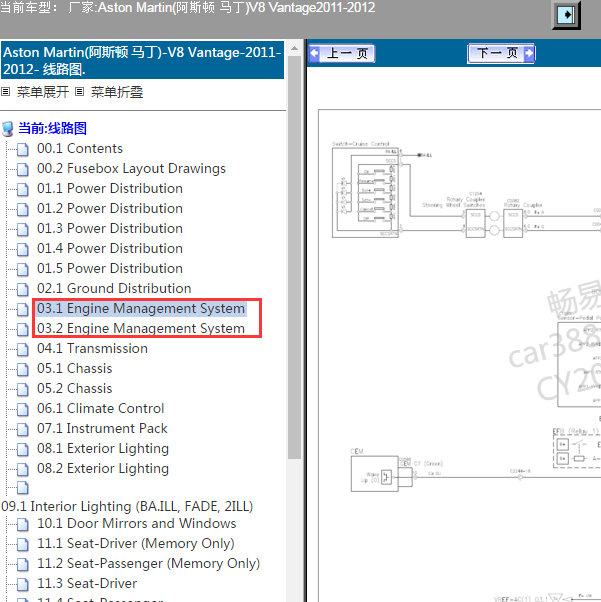The width and height of the screenshot is (601, 602).
Task: Click document icon beside 01.3 Power Distribution
Action: (23, 229)
